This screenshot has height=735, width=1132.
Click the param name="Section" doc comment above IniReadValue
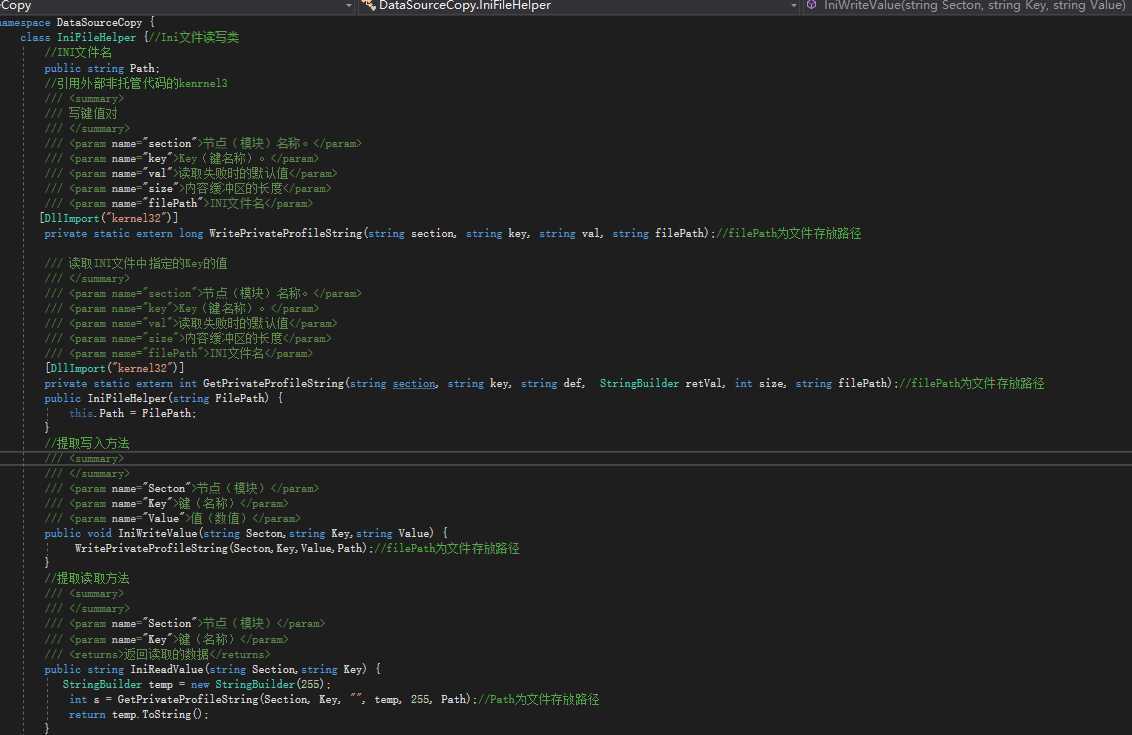(184, 624)
